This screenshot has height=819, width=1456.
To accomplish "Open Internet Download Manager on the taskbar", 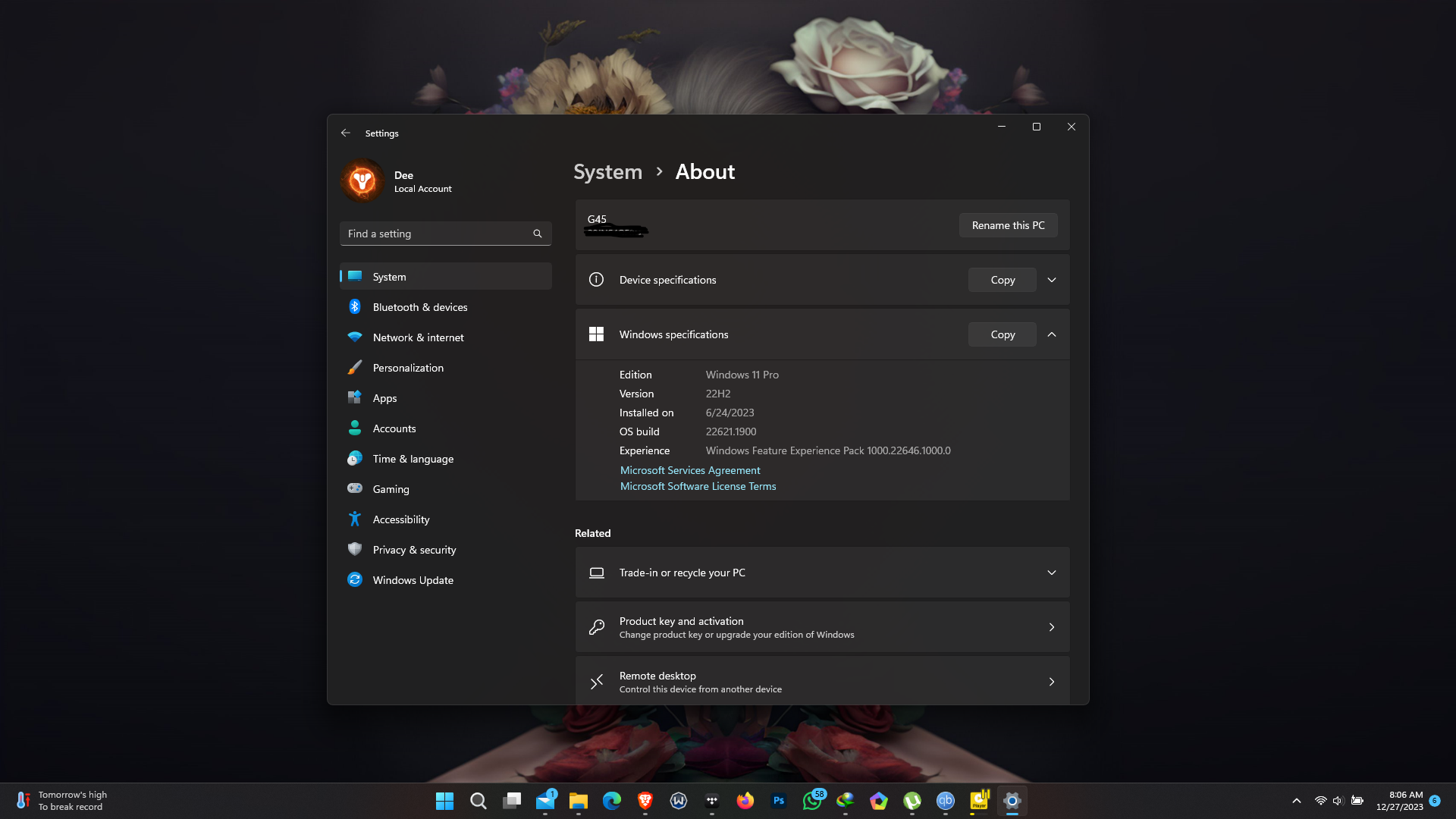I will pyautogui.click(x=846, y=801).
